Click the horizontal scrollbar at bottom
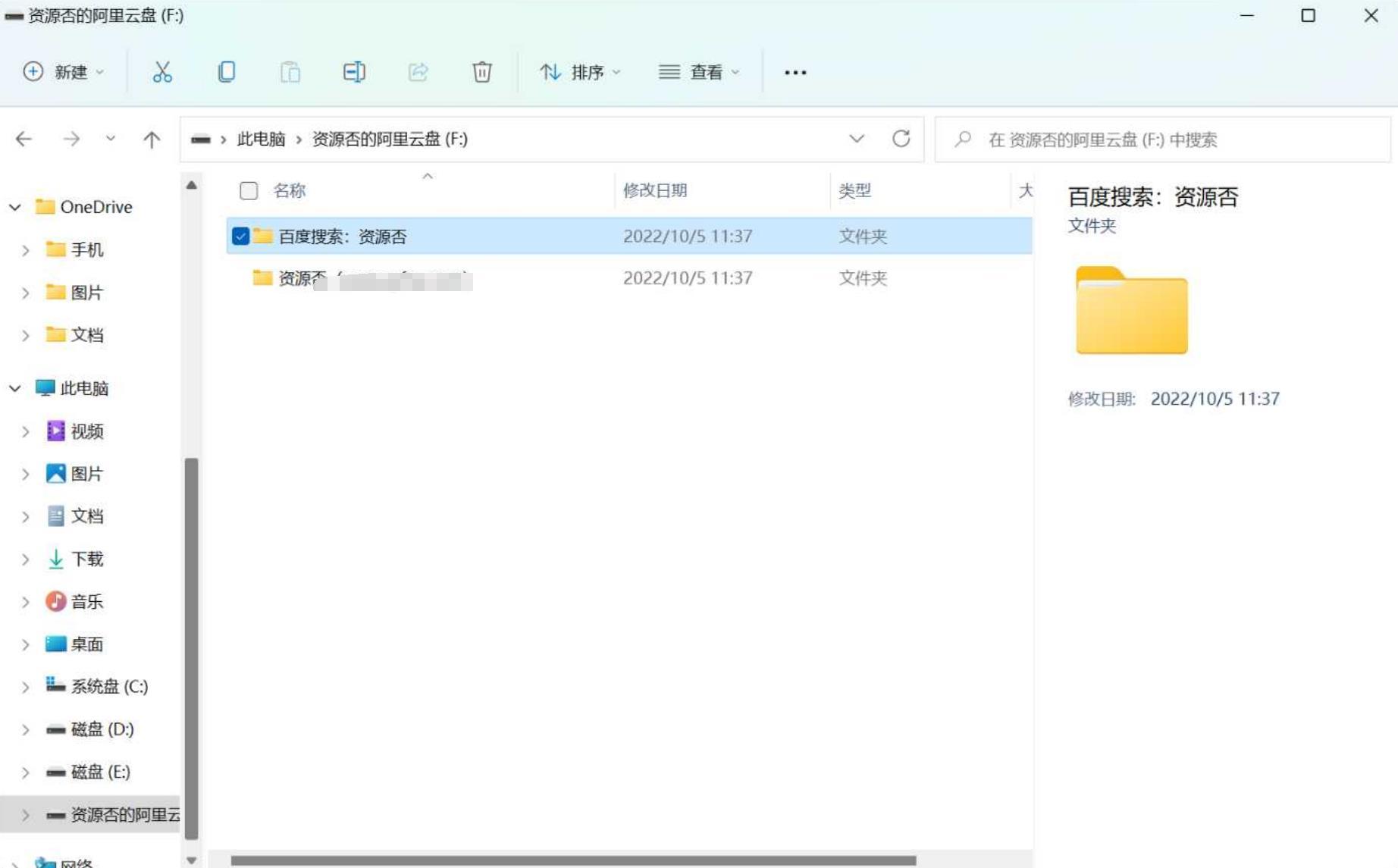The image size is (1398, 868). [573, 860]
